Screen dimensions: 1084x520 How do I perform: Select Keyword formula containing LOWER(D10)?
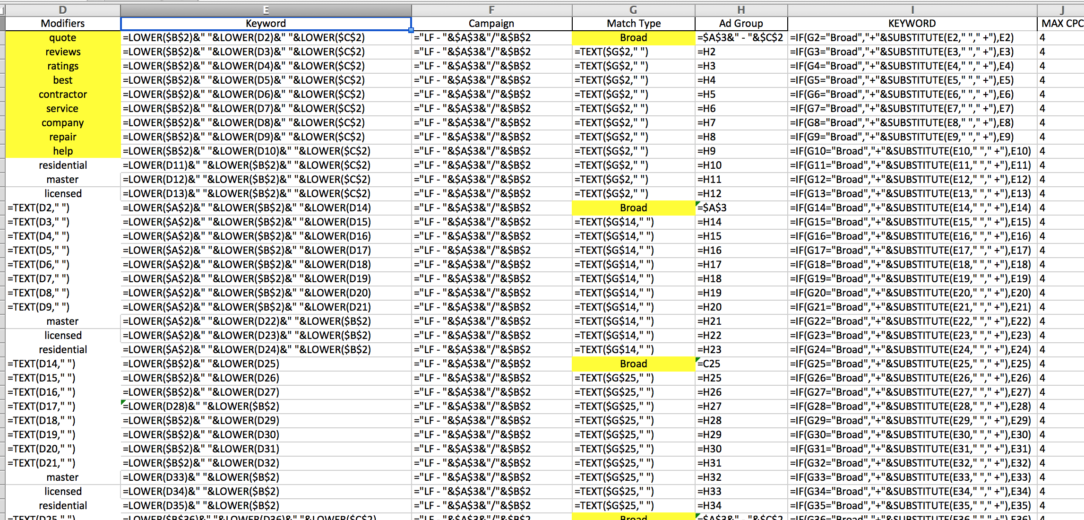pos(265,151)
